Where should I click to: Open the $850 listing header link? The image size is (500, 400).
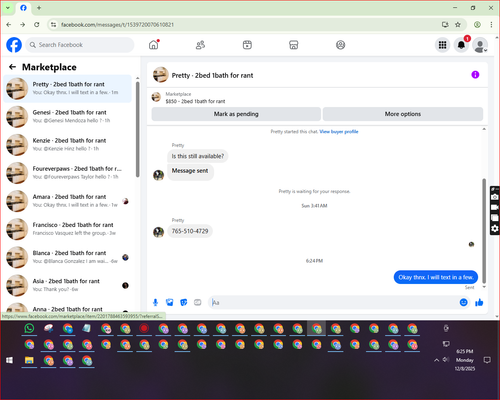point(195,101)
